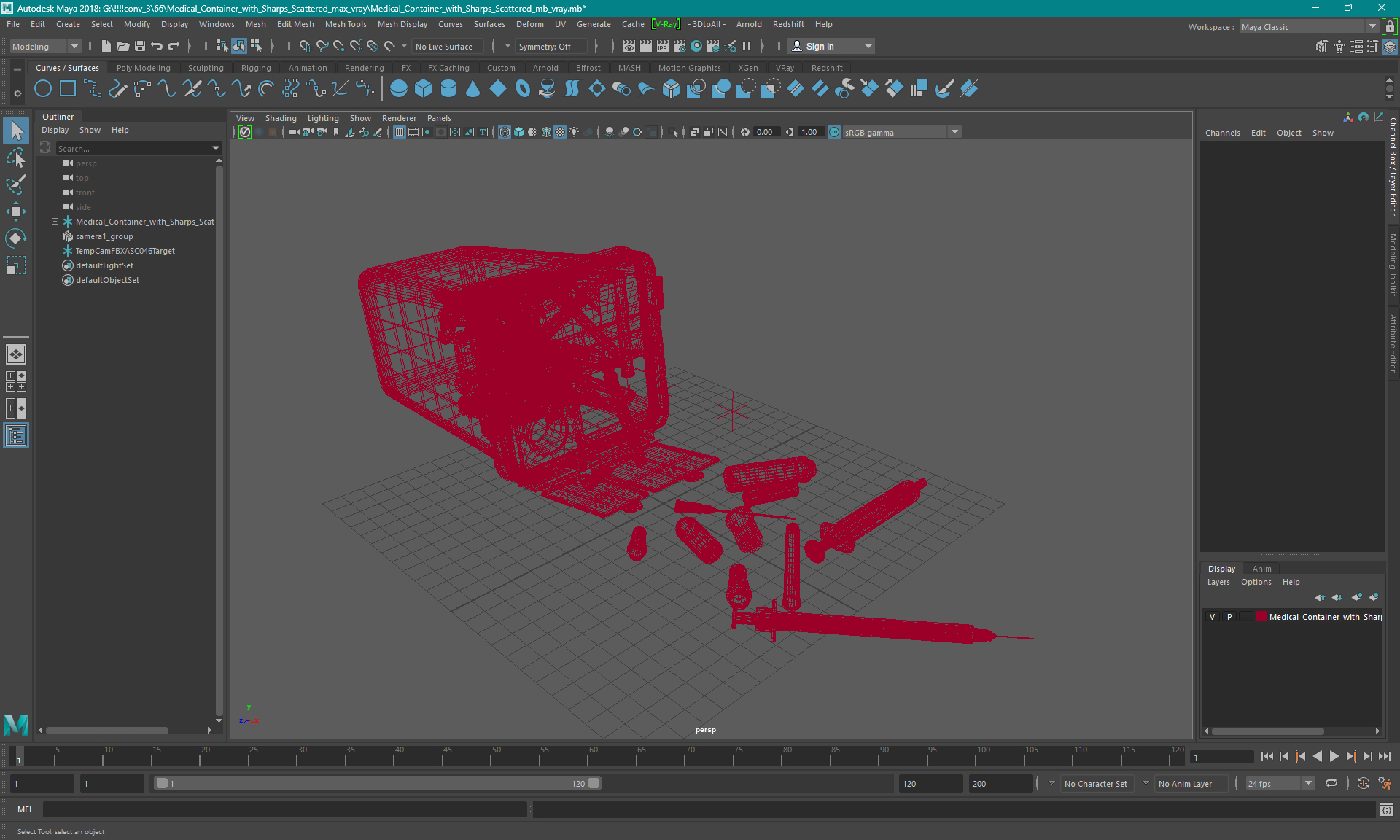Image resolution: width=1400 pixels, height=840 pixels.
Task: Open the Modeling menu set dropdown
Action: tap(45, 47)
